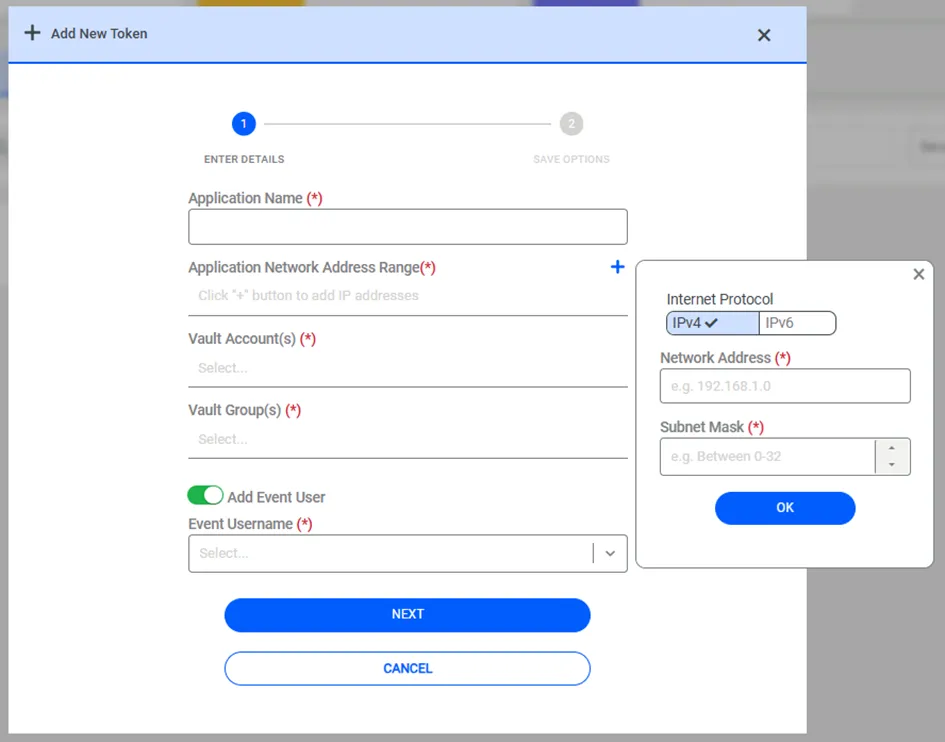Click the 'ENTER DETAILS' step label
The width and height of the screenshot is (945, 742).
tap(244, 159)
